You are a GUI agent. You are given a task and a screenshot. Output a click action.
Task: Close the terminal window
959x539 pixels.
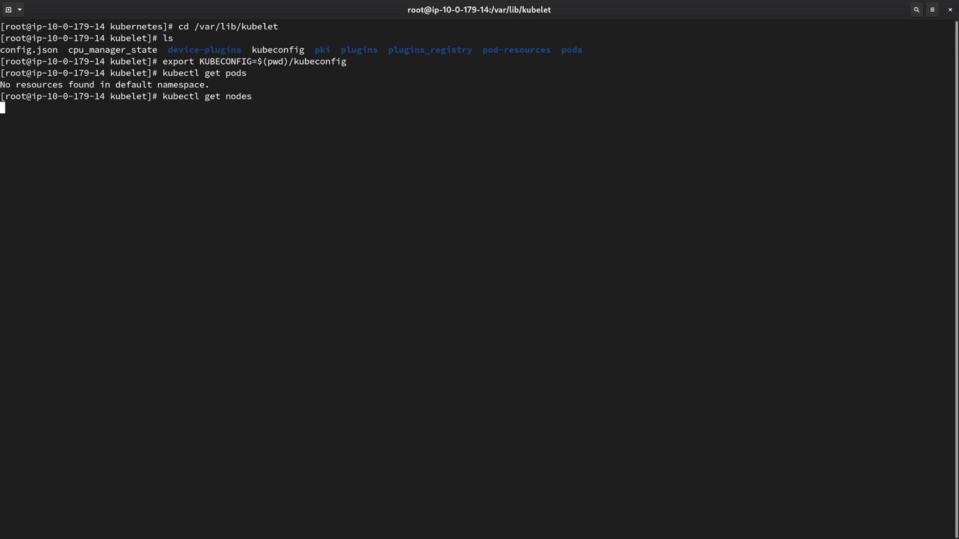pyautogui.click(x=950, y=10)
